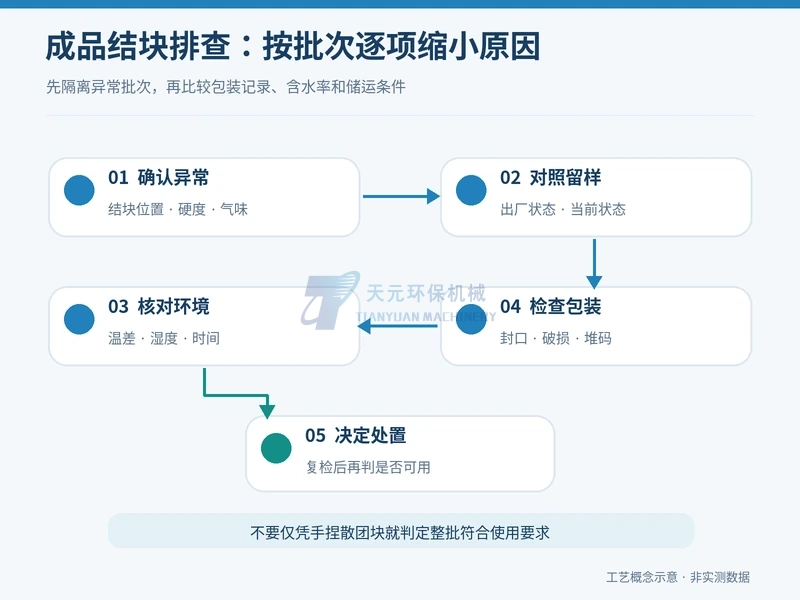Click the subtext 出厂状态 · 当前状态
Viewport: 800px width, 600px height.
[563, 209]
